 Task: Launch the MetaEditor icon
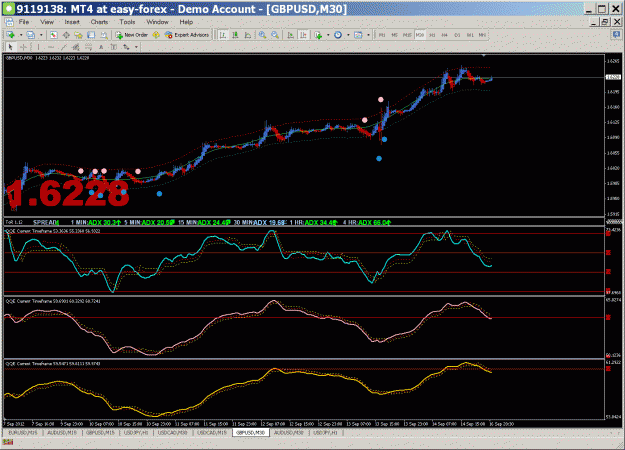click(x=156, y=35)
